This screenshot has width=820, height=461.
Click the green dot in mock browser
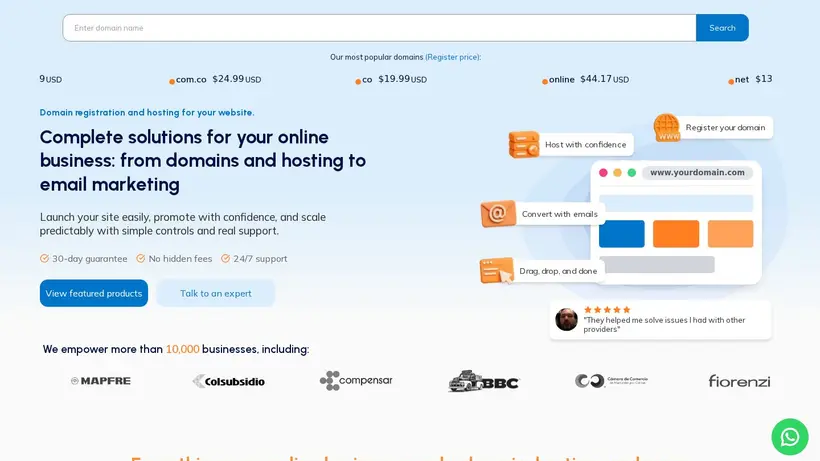(x=632, y=172)
